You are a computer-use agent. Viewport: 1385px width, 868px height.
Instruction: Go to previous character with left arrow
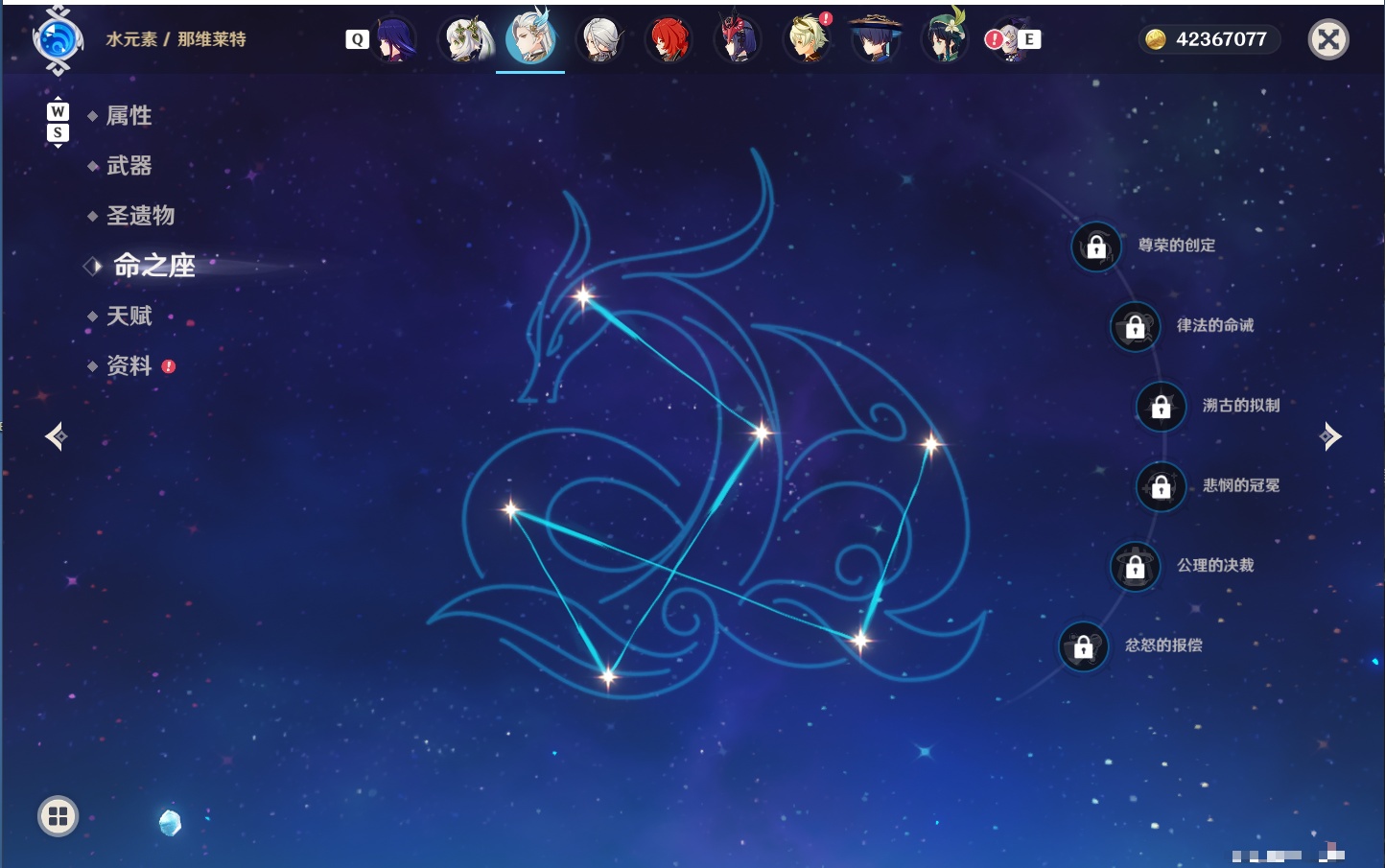click(56, 436)
